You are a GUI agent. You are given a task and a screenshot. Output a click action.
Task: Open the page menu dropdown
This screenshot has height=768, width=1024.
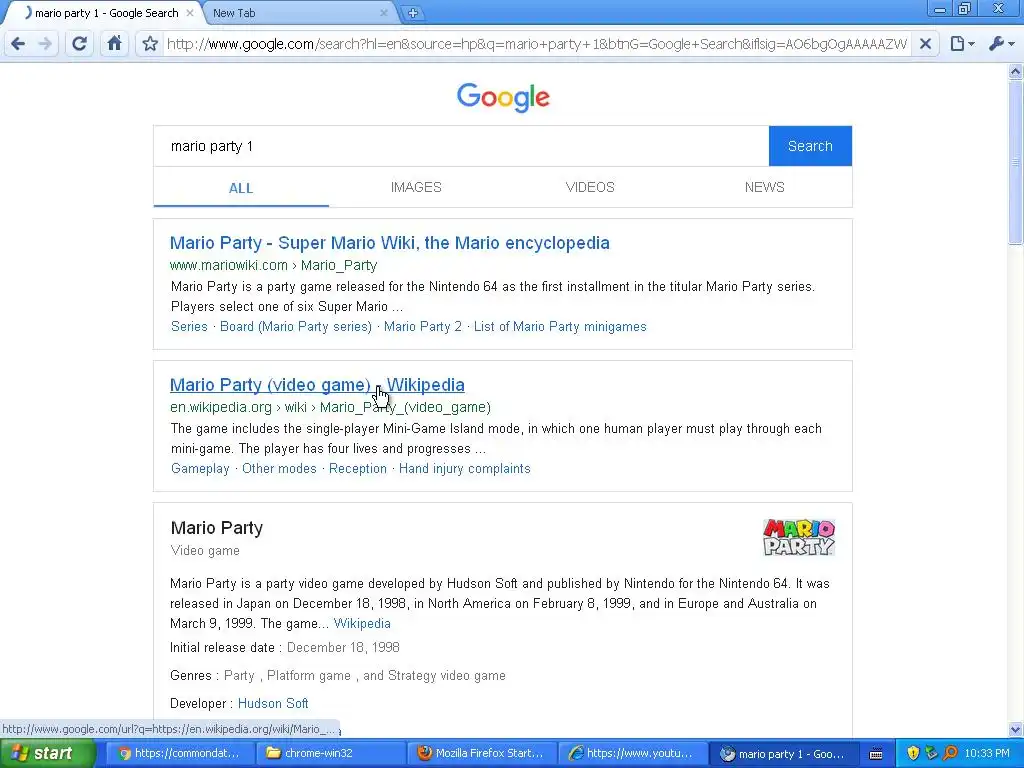click(x=962, y=44)
